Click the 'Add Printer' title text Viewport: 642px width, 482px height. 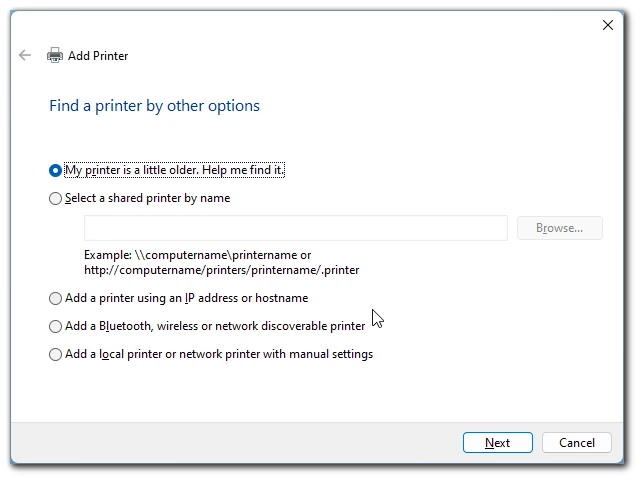click(x=98, y=56)
